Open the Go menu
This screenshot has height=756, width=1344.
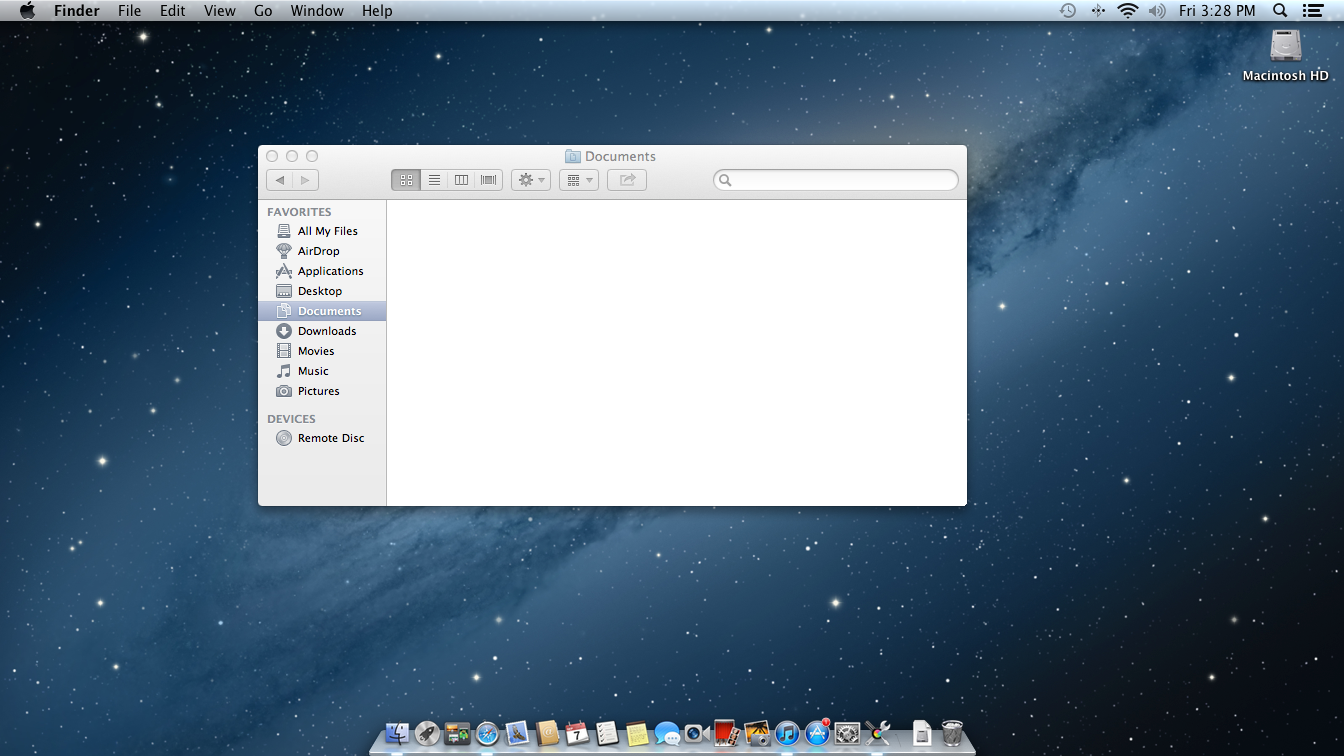coord(263,11)
